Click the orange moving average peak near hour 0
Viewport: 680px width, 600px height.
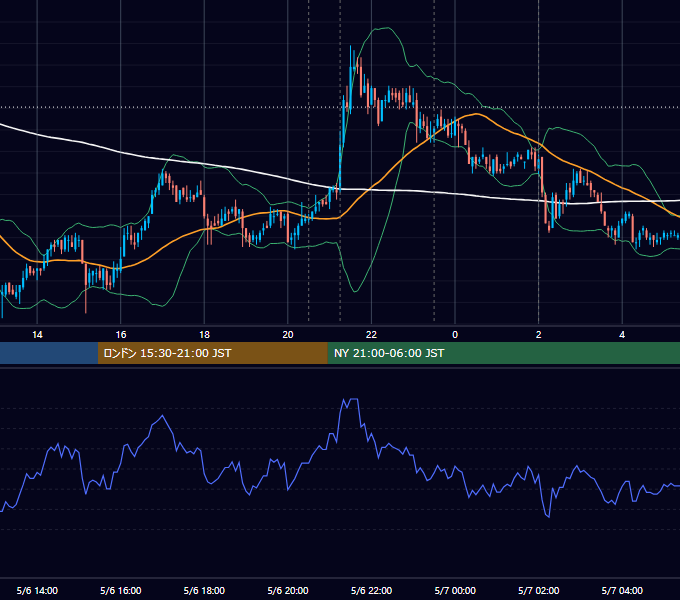477,114
